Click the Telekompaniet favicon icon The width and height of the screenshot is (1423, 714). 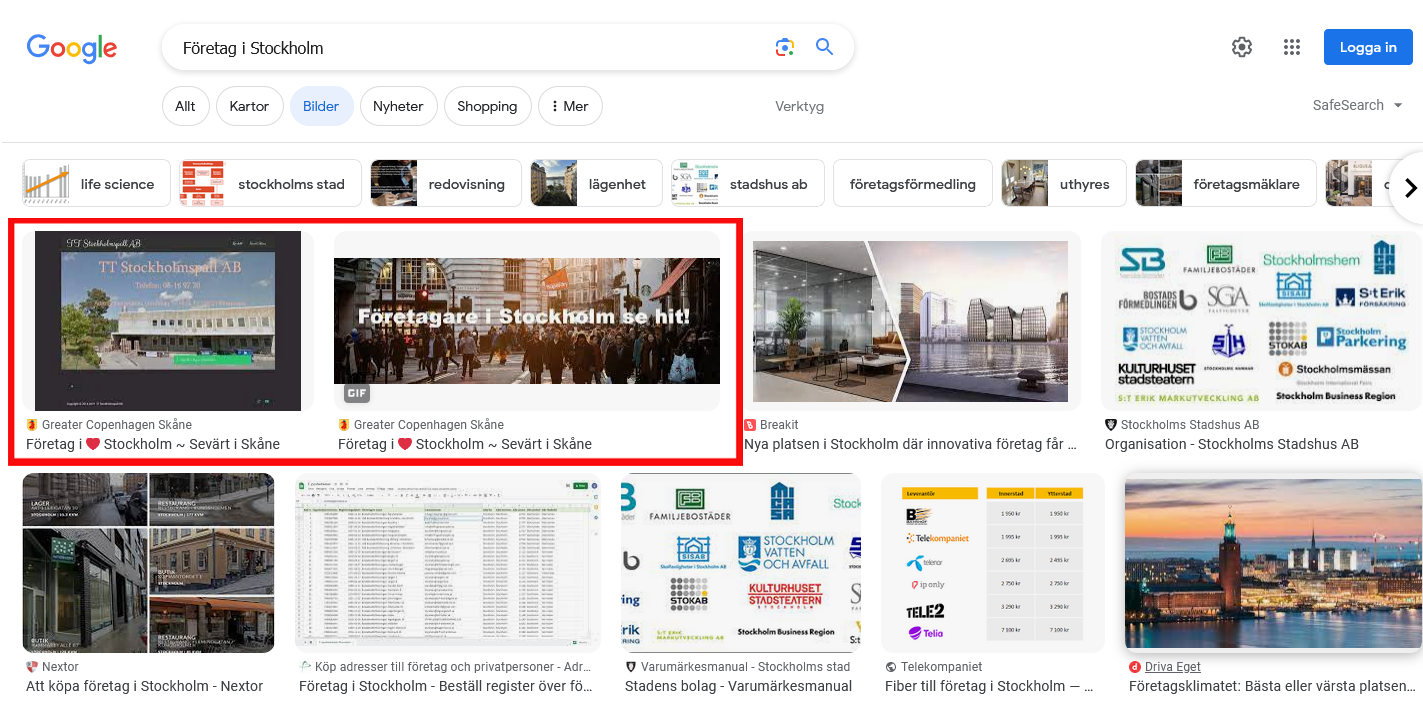pos(891,667)
